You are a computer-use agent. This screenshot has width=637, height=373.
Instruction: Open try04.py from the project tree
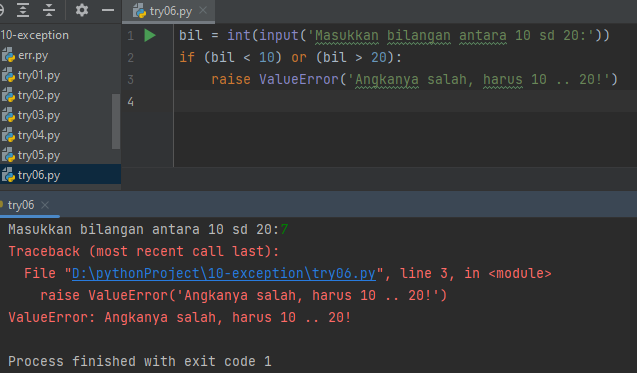[x=39, y=135]
